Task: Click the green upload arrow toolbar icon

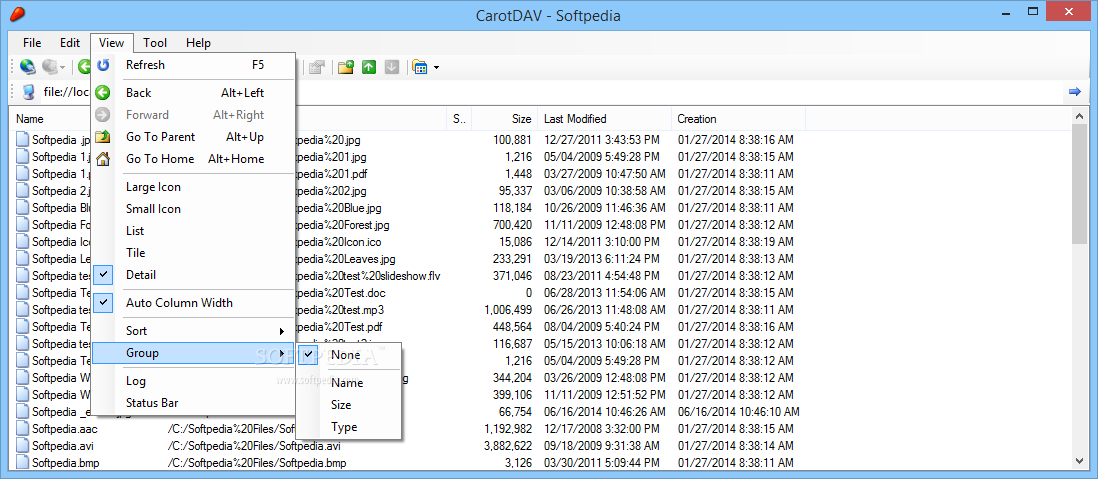Action: (x=369, y=67)
